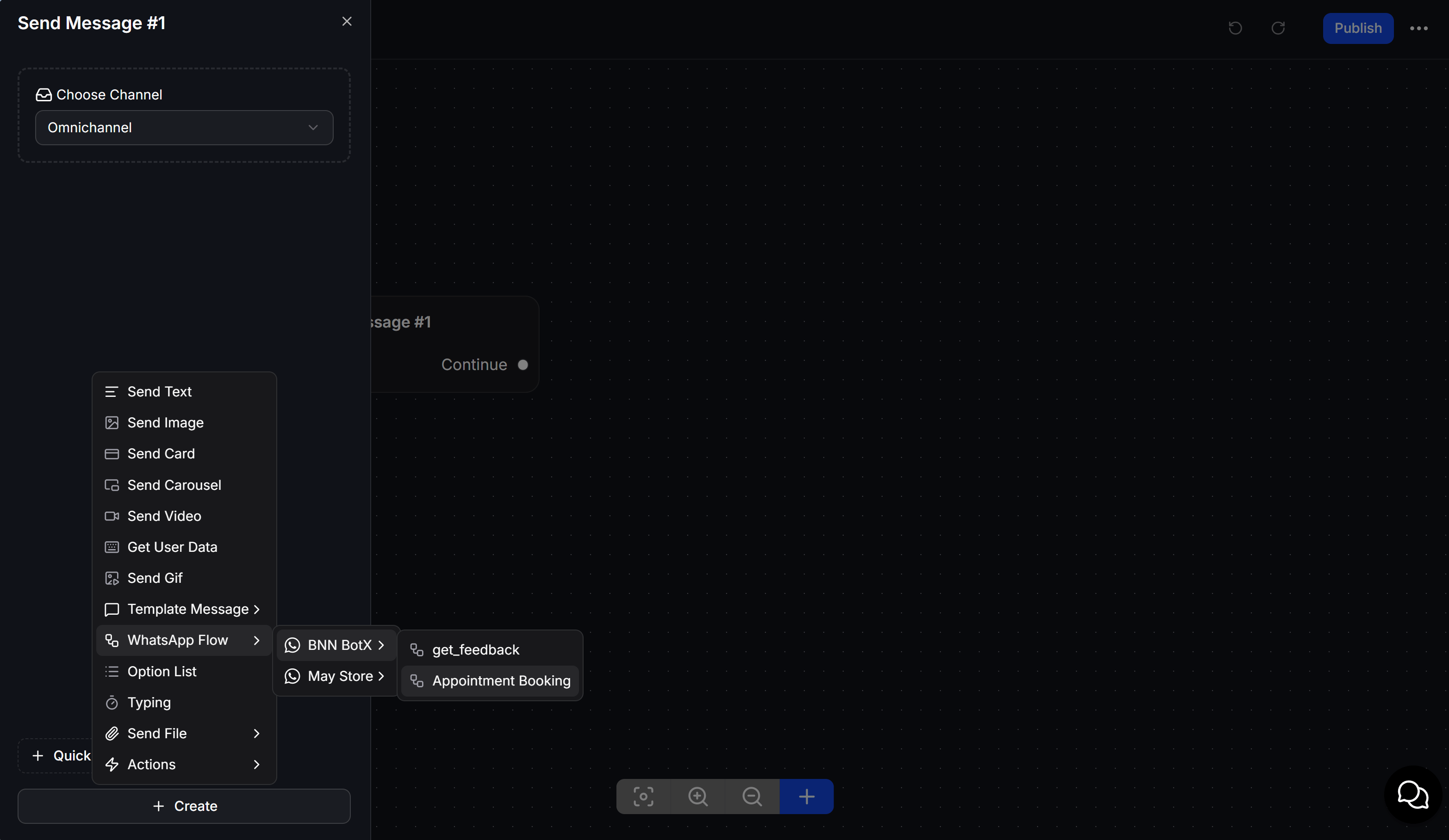Choose Send Gif option

coord(184,578)
